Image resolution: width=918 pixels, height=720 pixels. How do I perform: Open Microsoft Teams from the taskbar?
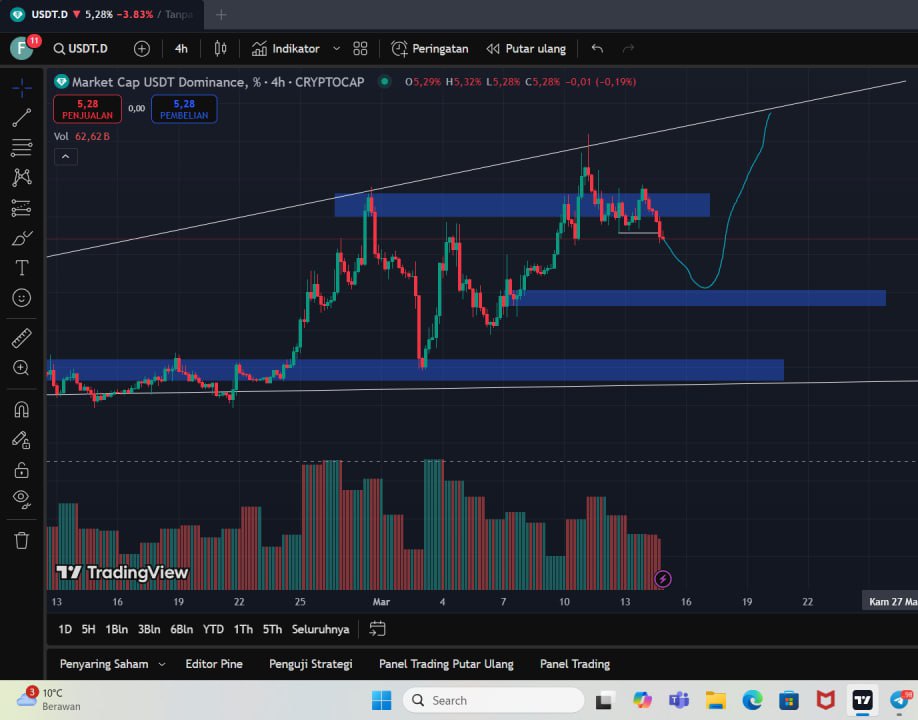pyautogui.click(x=679, y=700)
